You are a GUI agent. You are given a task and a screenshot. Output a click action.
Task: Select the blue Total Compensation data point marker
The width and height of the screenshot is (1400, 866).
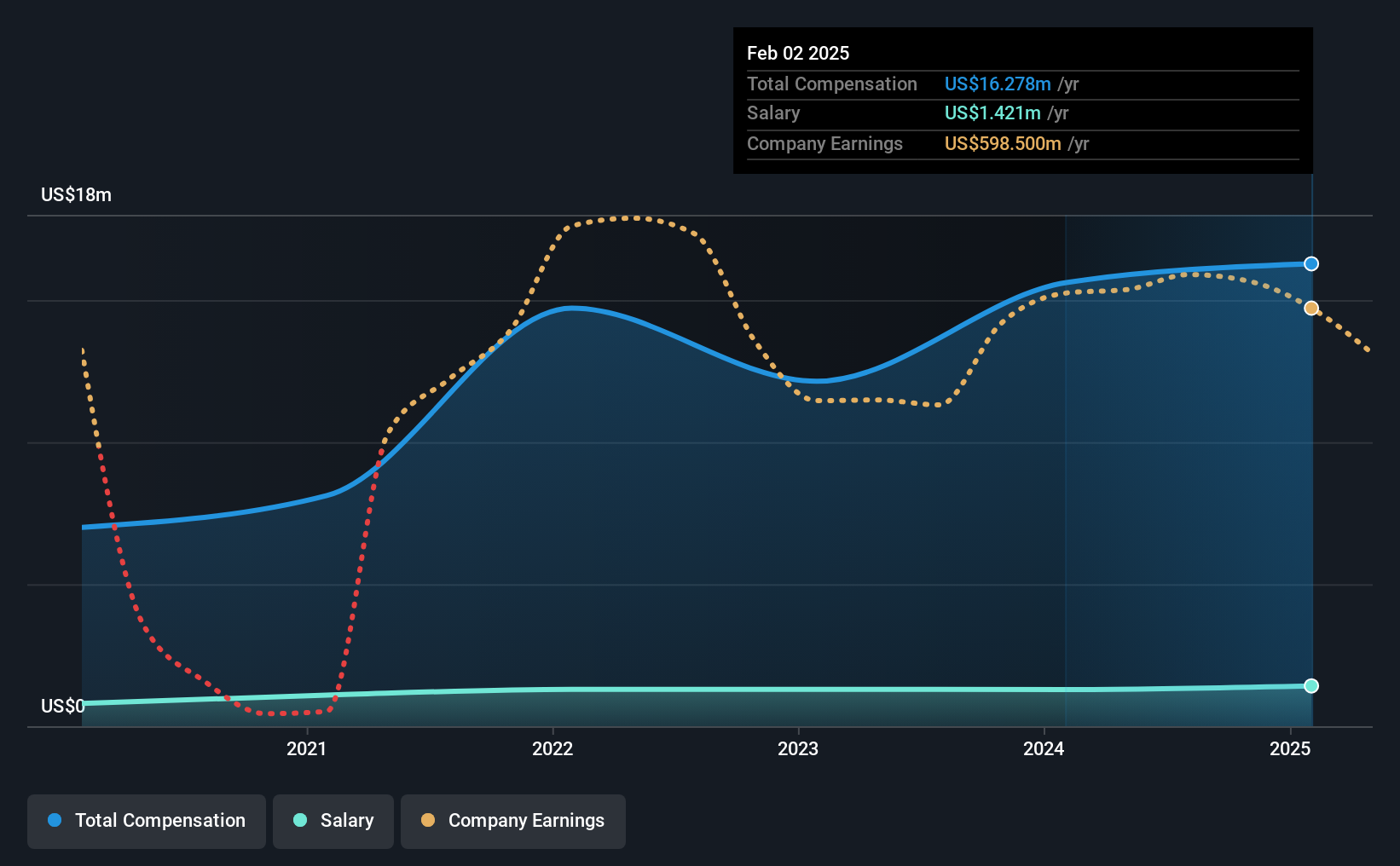coord(1311,264)
